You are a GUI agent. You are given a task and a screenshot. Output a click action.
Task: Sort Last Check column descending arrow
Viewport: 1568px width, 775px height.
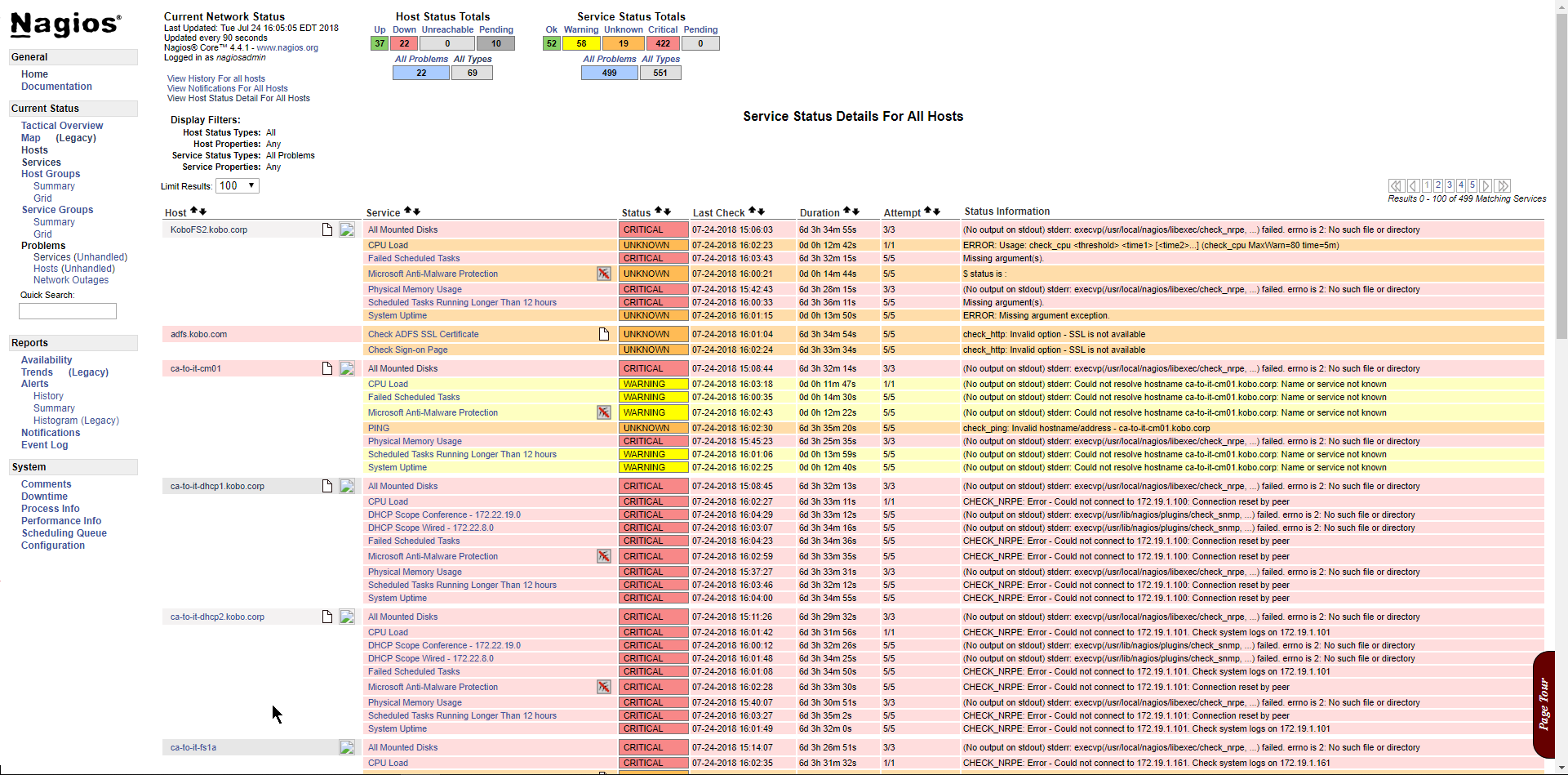(x=762, y=212)
